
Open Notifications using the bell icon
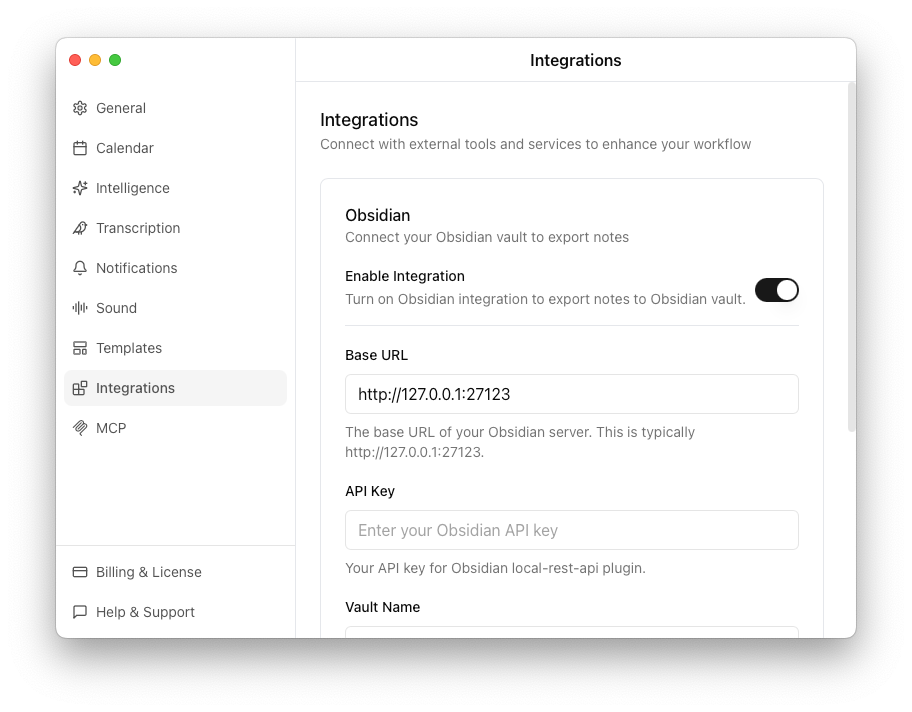[x=80, y=268]
